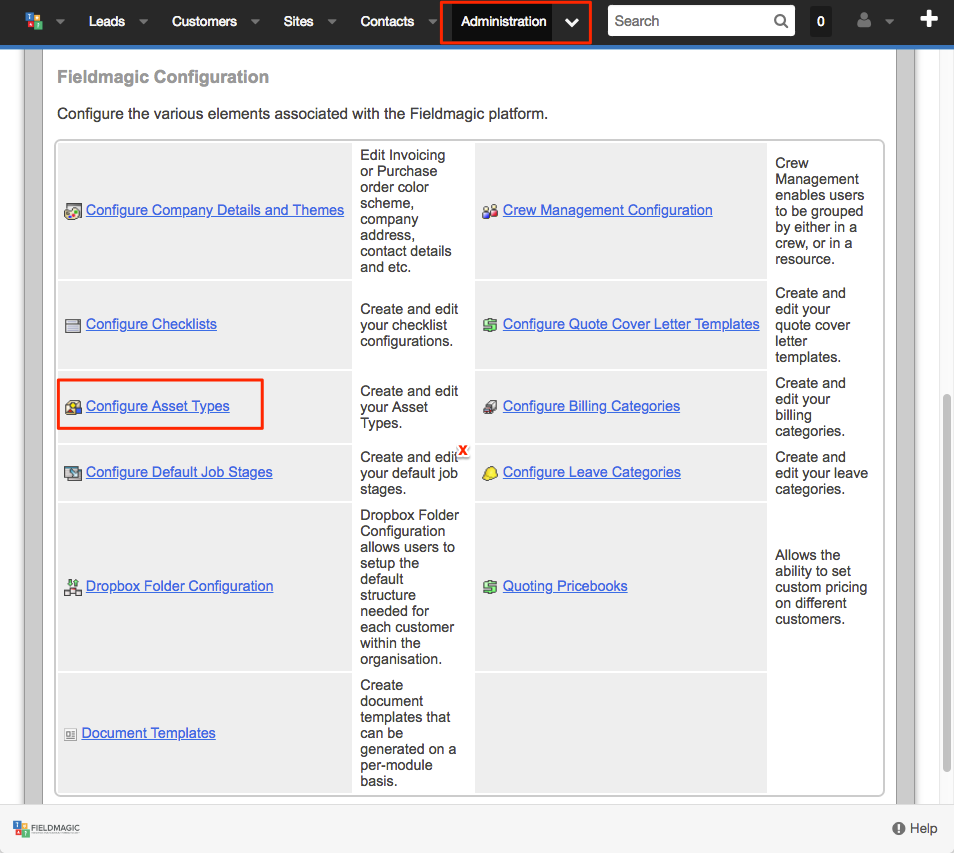The height and width of the screenshot is (853, 954).
Task: Click 'Create and edit your billing categories.' text
Action: (x=810, y=407)
